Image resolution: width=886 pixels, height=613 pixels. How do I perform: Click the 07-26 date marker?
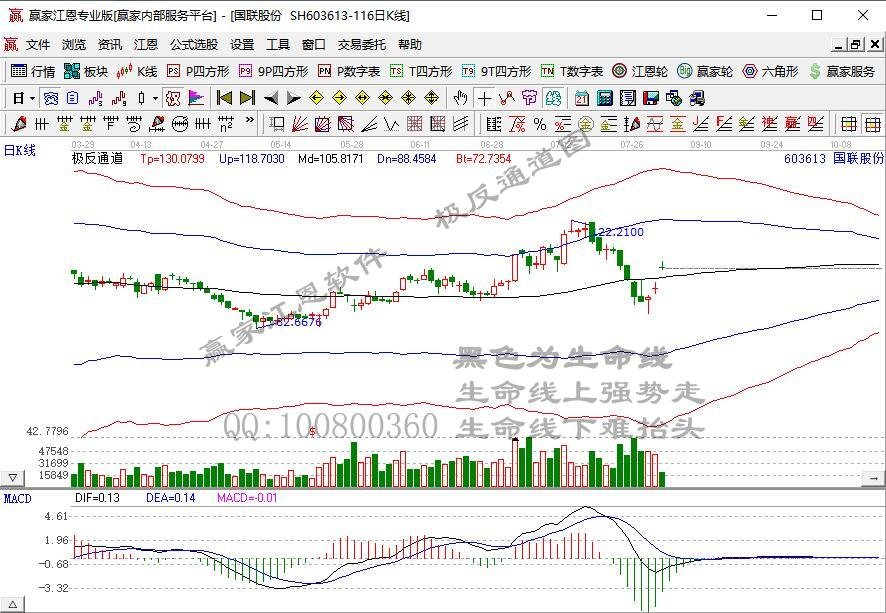(632, 145)
